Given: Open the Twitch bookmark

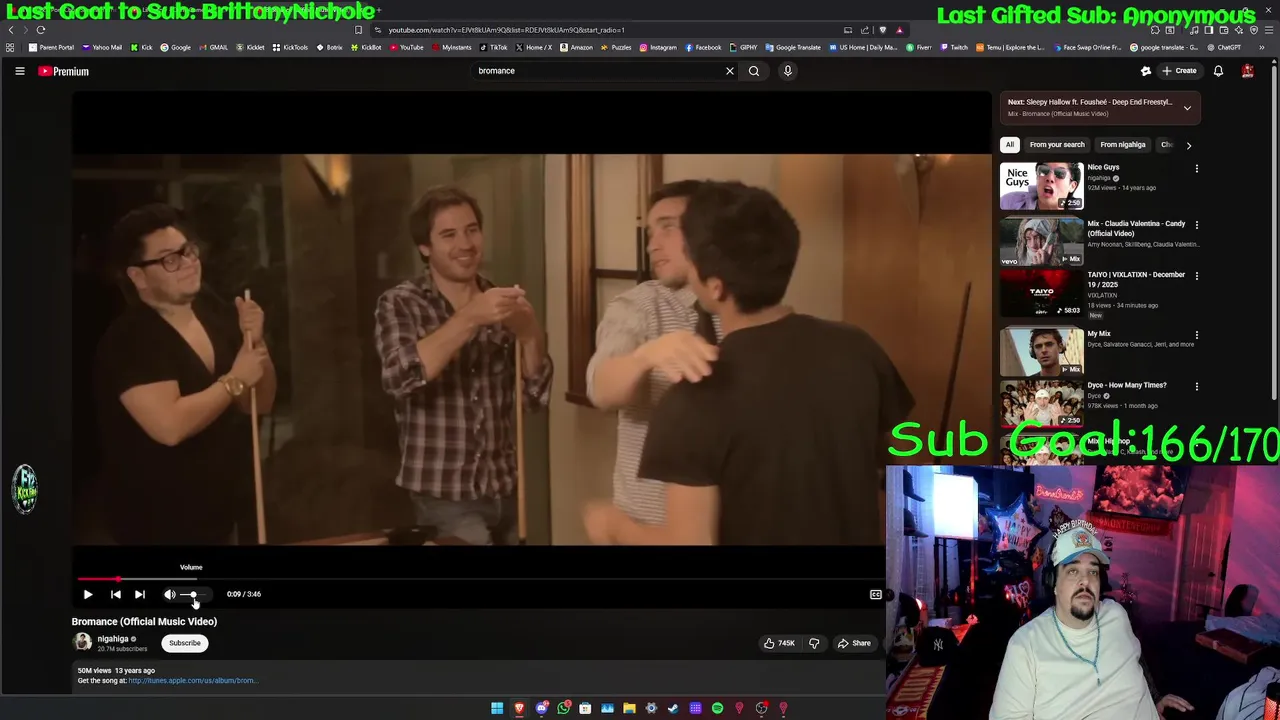Looking at the screenshot, I should [x=953, y=47].
